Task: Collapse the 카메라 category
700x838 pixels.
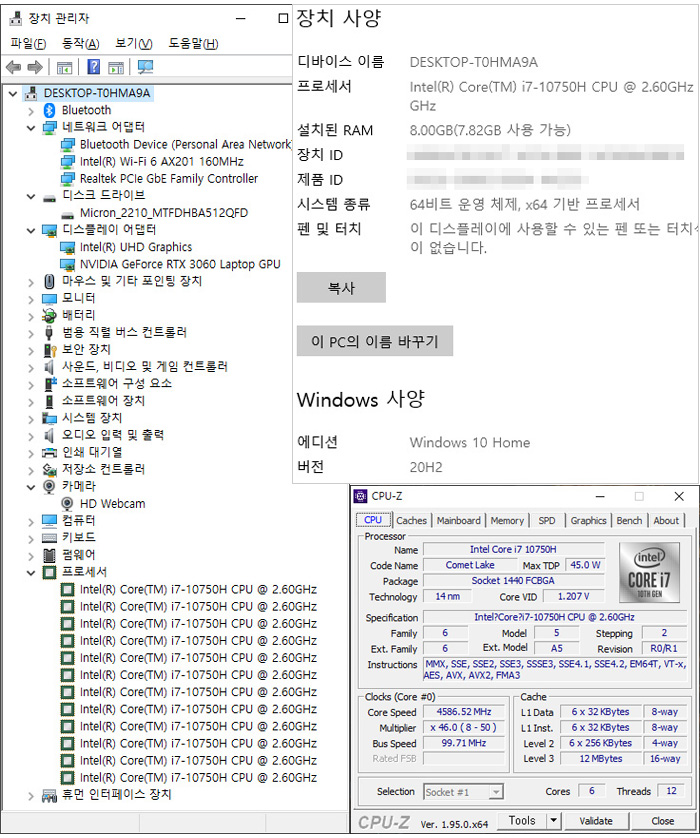Action: [31, 487]
